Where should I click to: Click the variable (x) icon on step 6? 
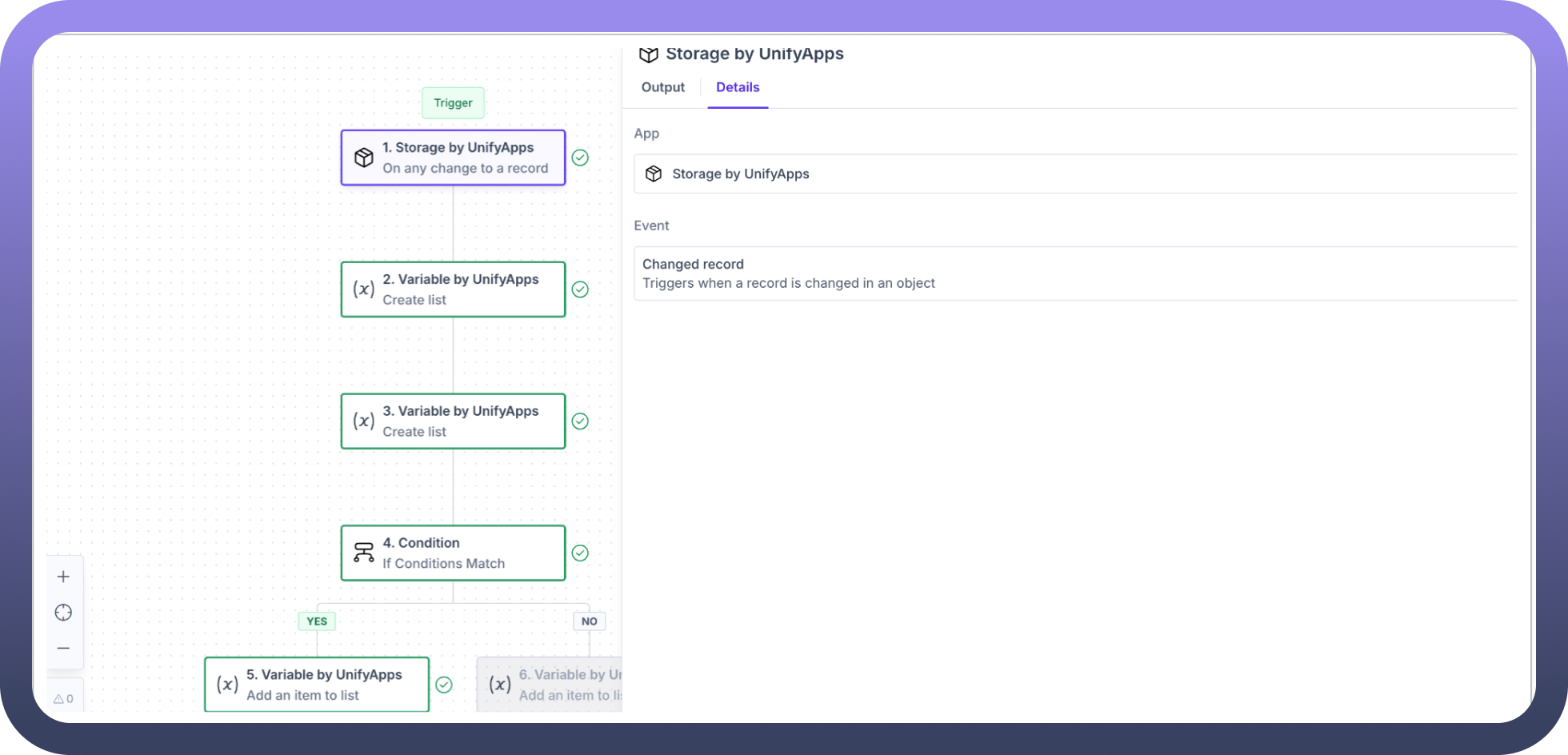click(500, 685)
